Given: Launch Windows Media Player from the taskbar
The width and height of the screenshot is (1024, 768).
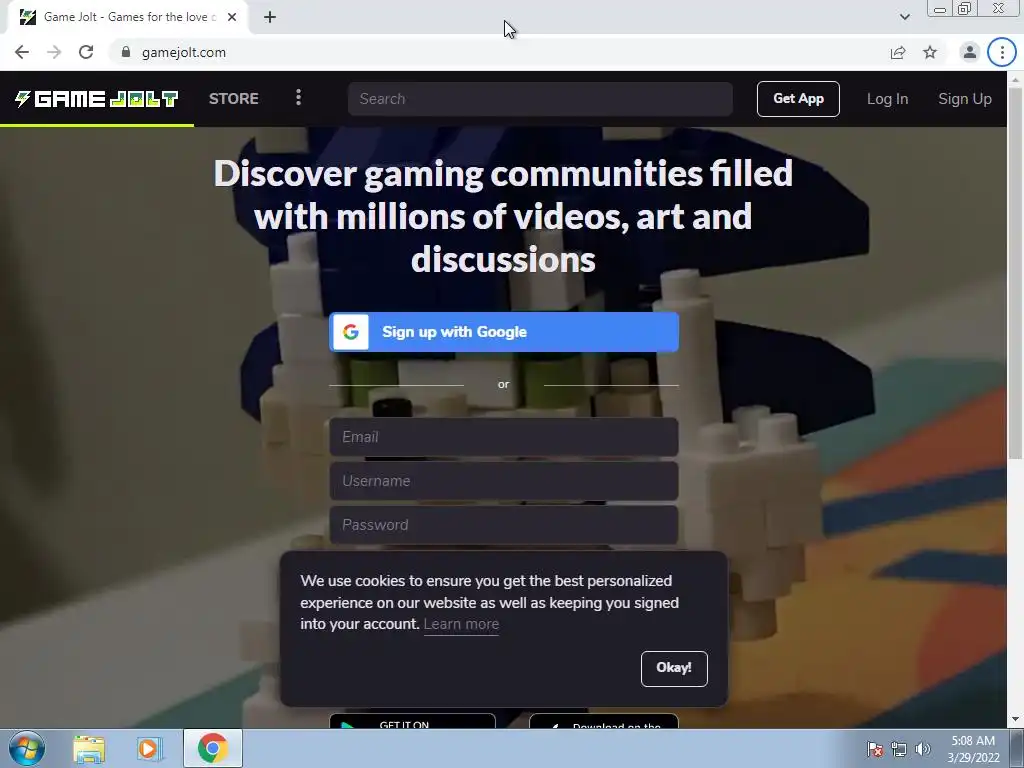Looking at the screenshot, I should 149,748.
